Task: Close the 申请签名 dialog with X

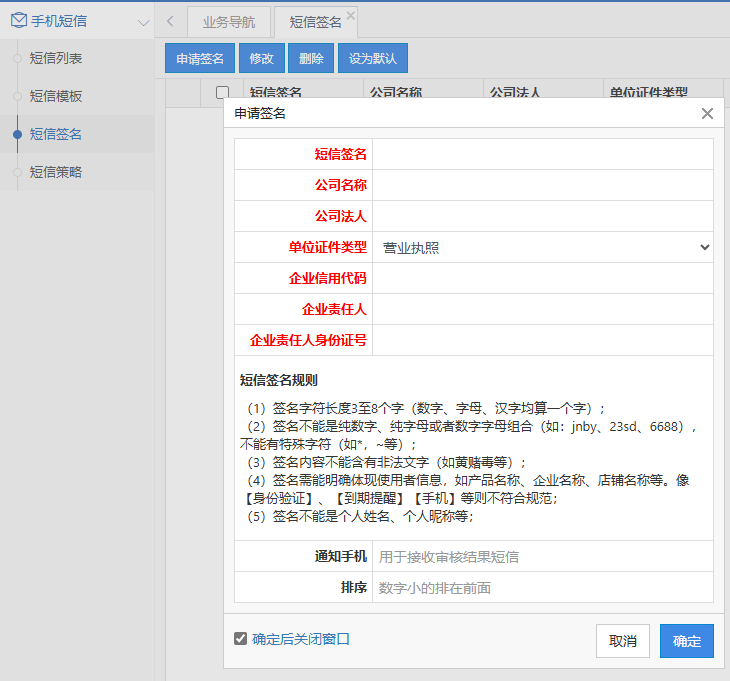Action: click(x=707, y=113)
